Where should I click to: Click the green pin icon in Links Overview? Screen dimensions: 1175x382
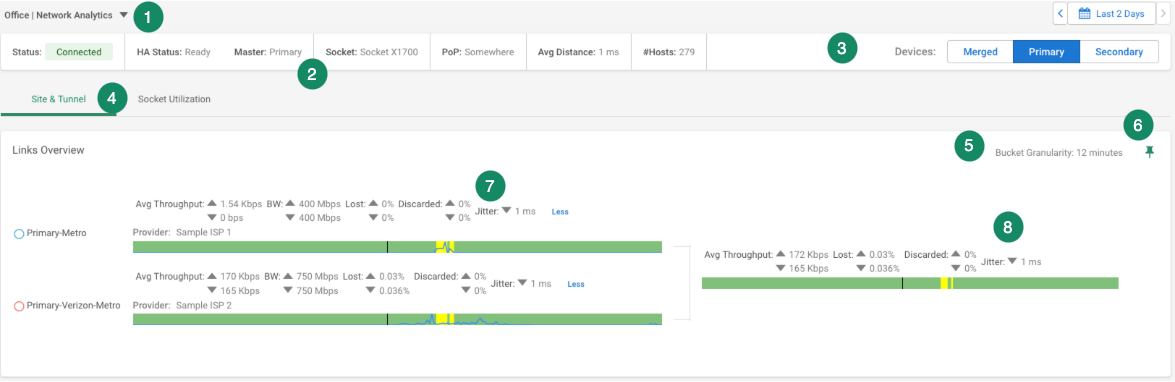[x=1150, y=152]
